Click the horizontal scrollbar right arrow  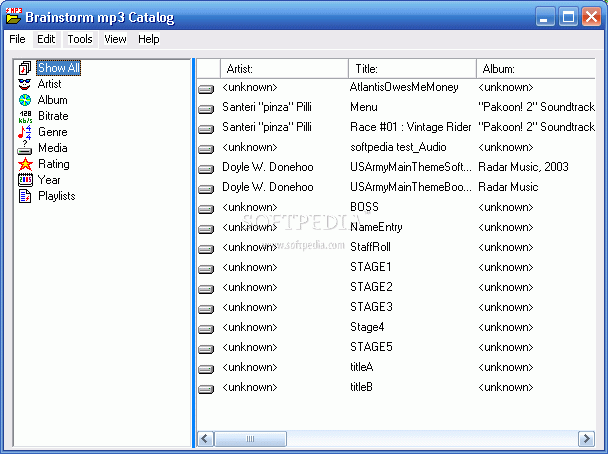[587, 439]
